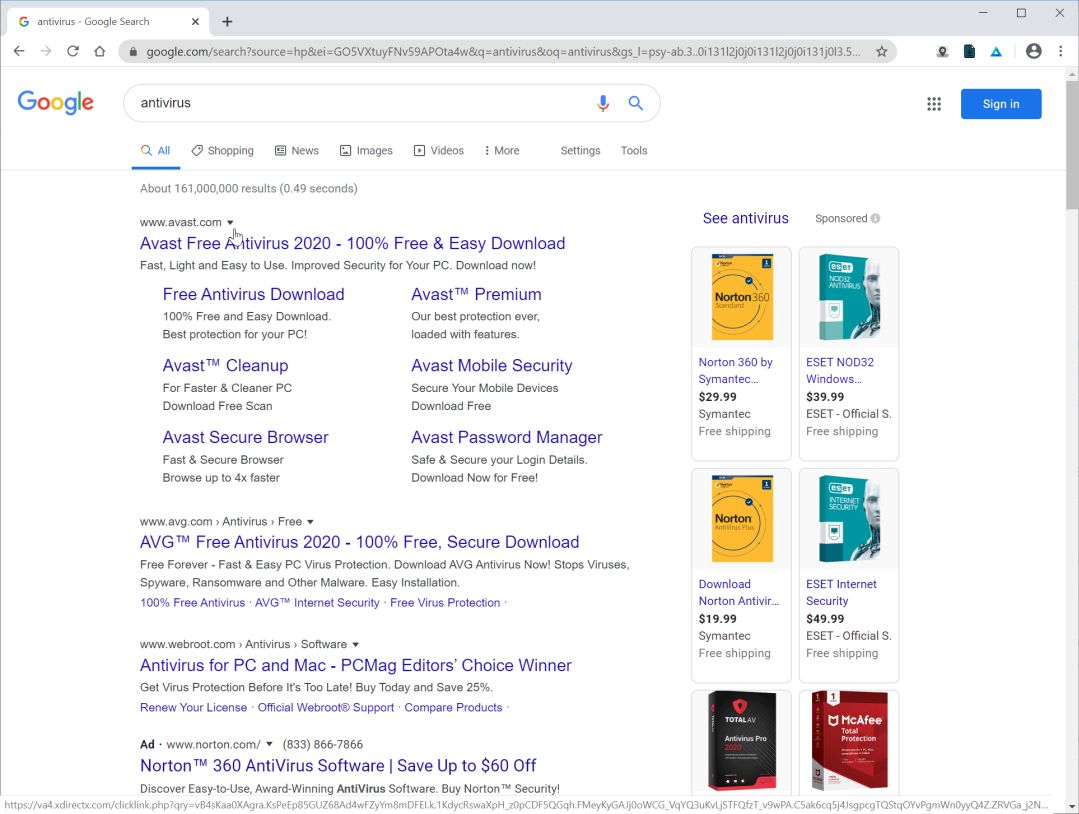The image size is (1079, 814).
Task: Click the 100% Free Antivirus sublink
Action: pos(192,603)
